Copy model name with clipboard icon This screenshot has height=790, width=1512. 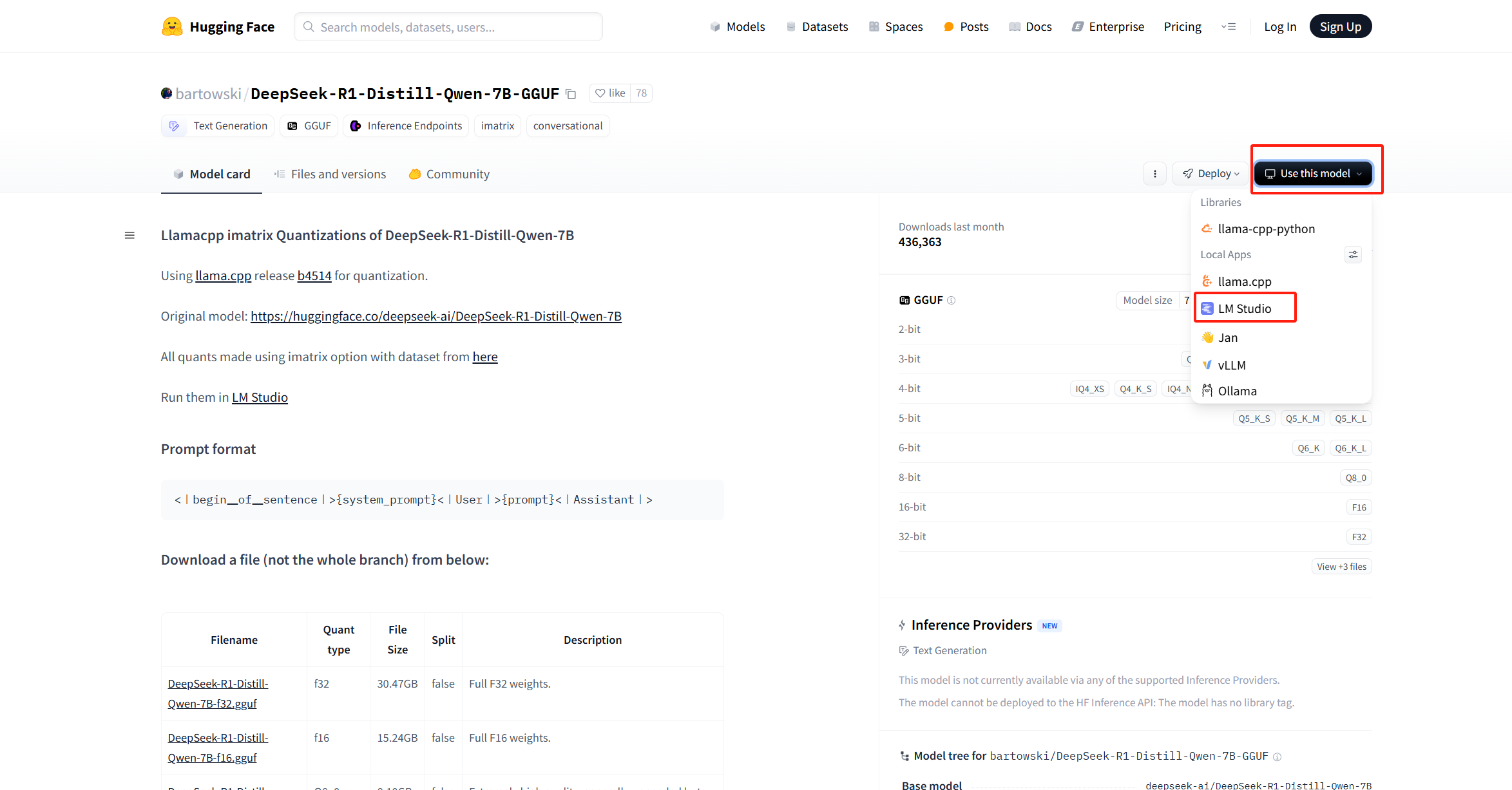(571, 94)
